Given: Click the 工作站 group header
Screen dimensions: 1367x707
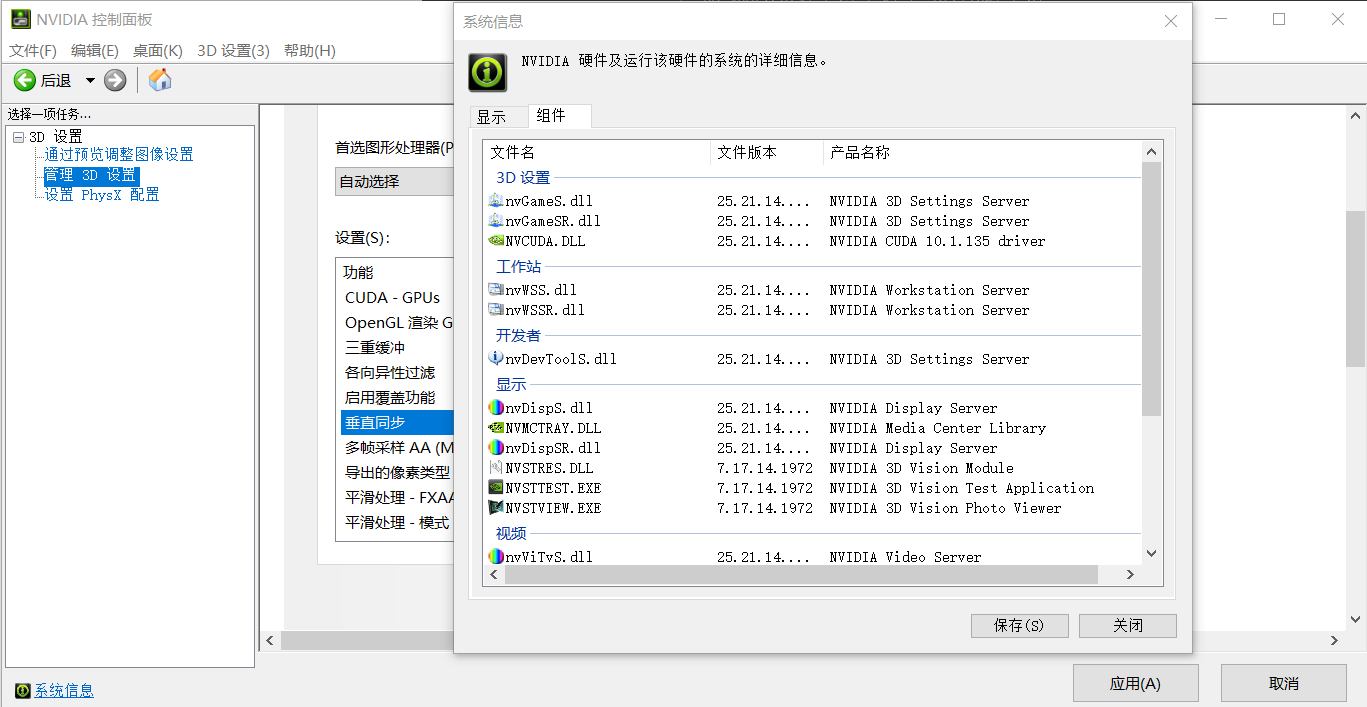Looking at the screenshot, I should pyautogui.click(x=518, y=266).
